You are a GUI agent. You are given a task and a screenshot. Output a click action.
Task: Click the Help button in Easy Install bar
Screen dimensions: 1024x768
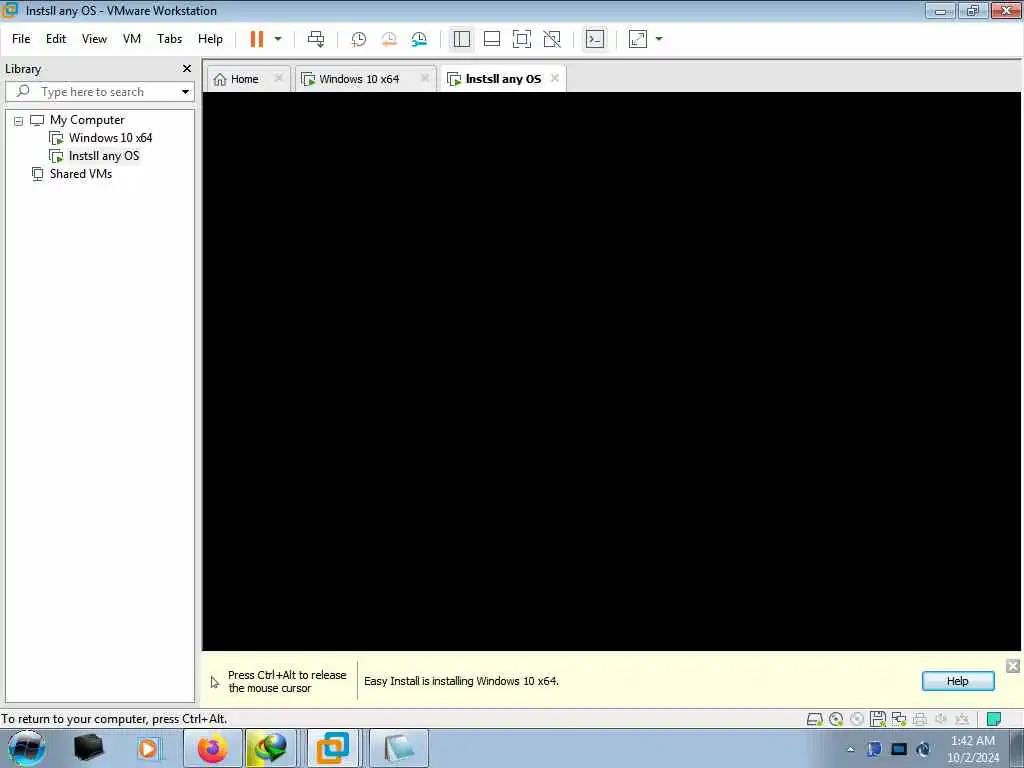pyautogui.click(x=957, y=681)
